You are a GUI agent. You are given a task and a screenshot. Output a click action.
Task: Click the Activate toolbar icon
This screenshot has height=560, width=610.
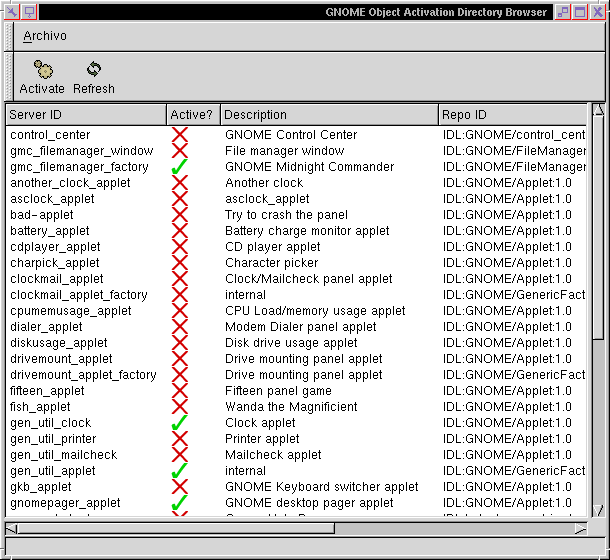(x=42, y=77)
